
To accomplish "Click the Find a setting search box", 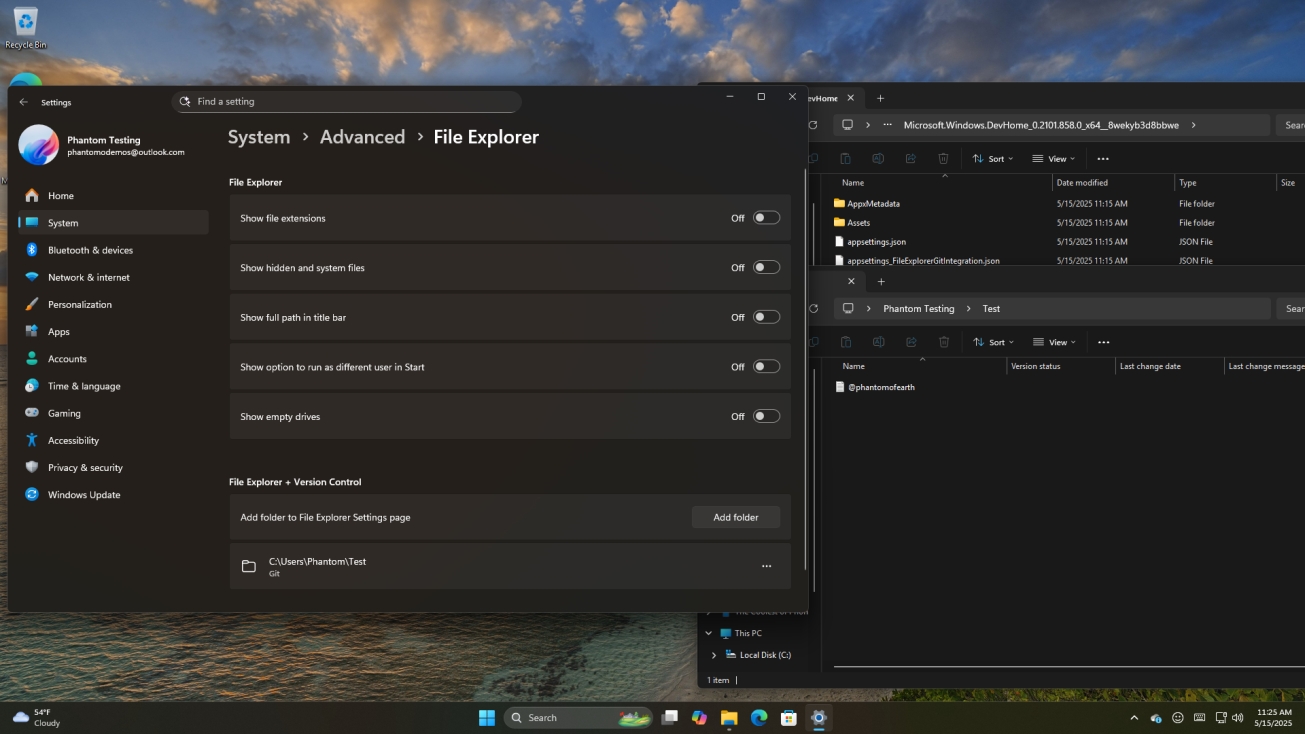I will 346,102.
